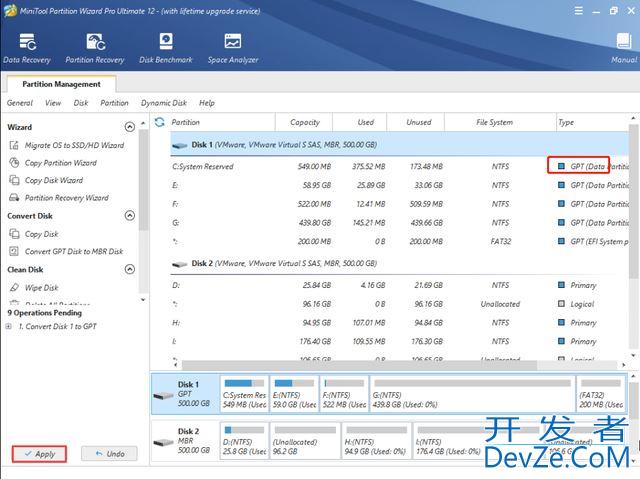This screenshot has height=479, width=640.
Task: Select the Disk 2 header row icon
Action: click(x=180, y=264)
